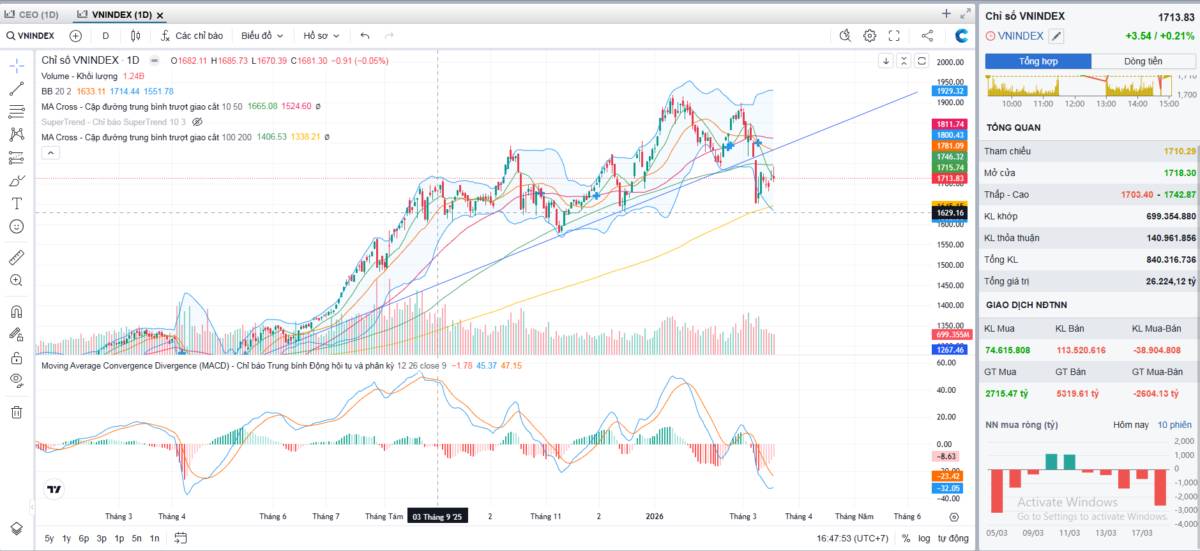Click the time axis settings target icon

[954, 517]
